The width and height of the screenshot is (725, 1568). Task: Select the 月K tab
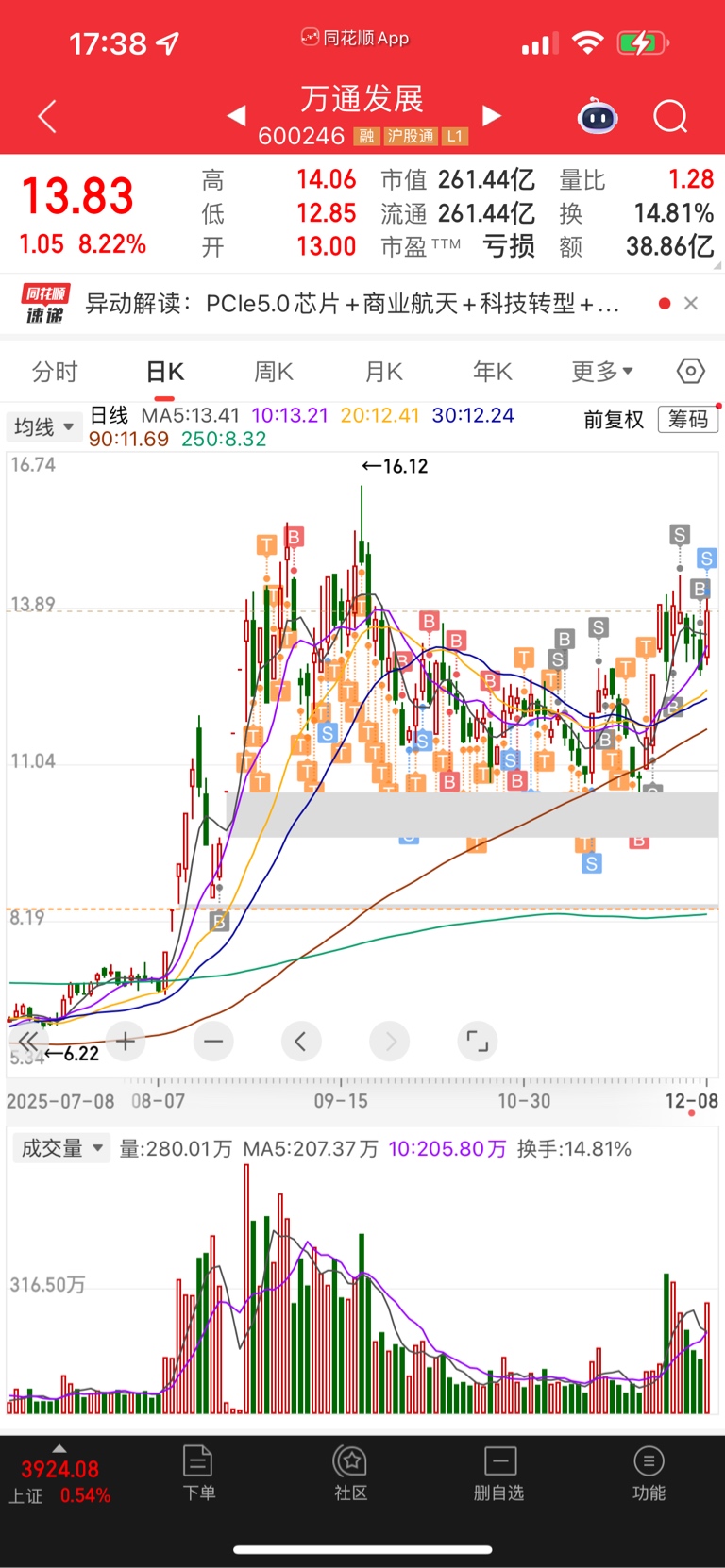384,372
